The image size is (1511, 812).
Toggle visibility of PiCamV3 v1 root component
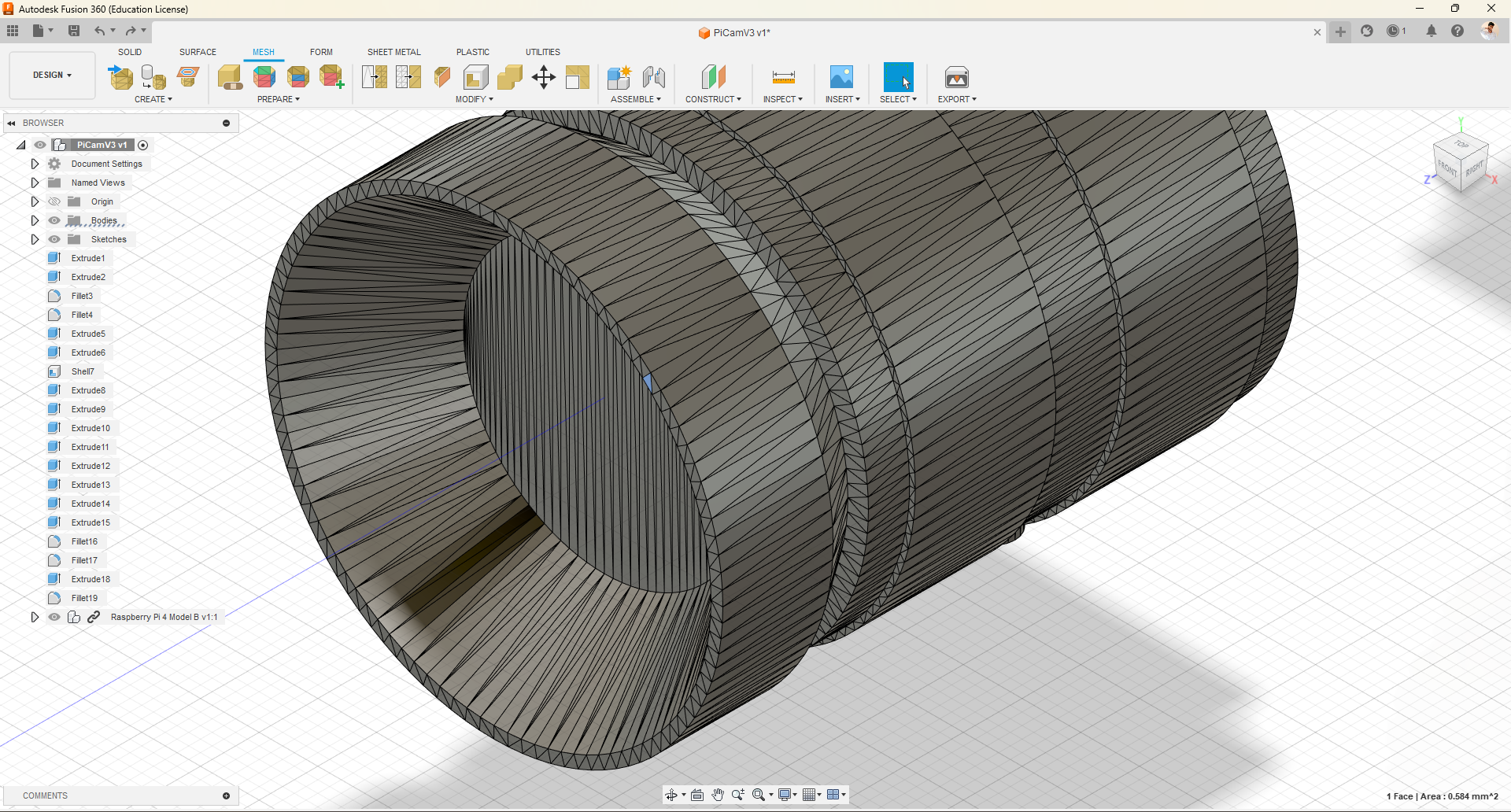(x=40, y=145)
